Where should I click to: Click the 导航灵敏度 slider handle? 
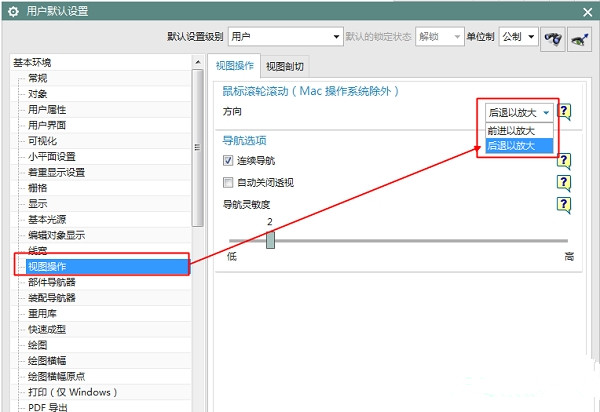270,240
